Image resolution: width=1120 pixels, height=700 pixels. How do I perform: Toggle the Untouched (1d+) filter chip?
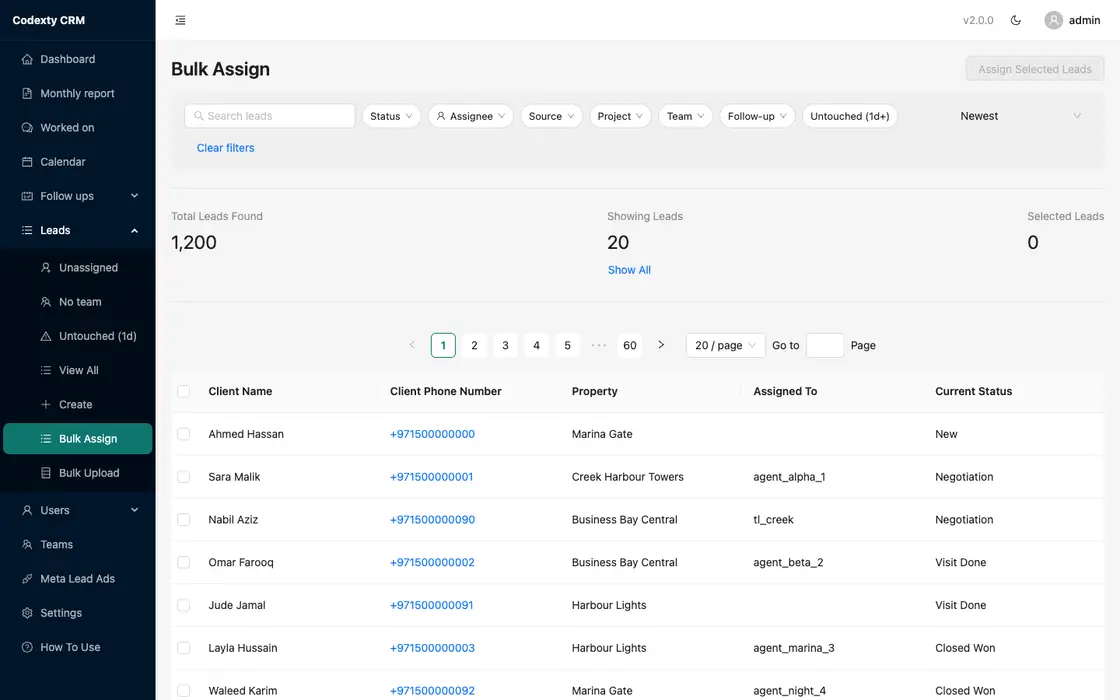click(849, 116)
